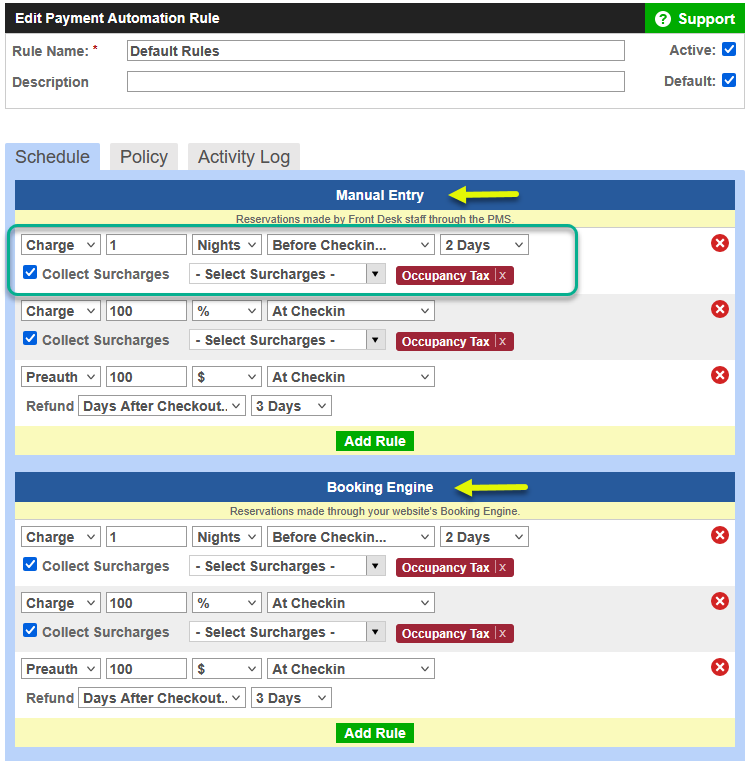Delete first Manual Entry charge rule
750x761 pixels.
[x=719, y=243]
